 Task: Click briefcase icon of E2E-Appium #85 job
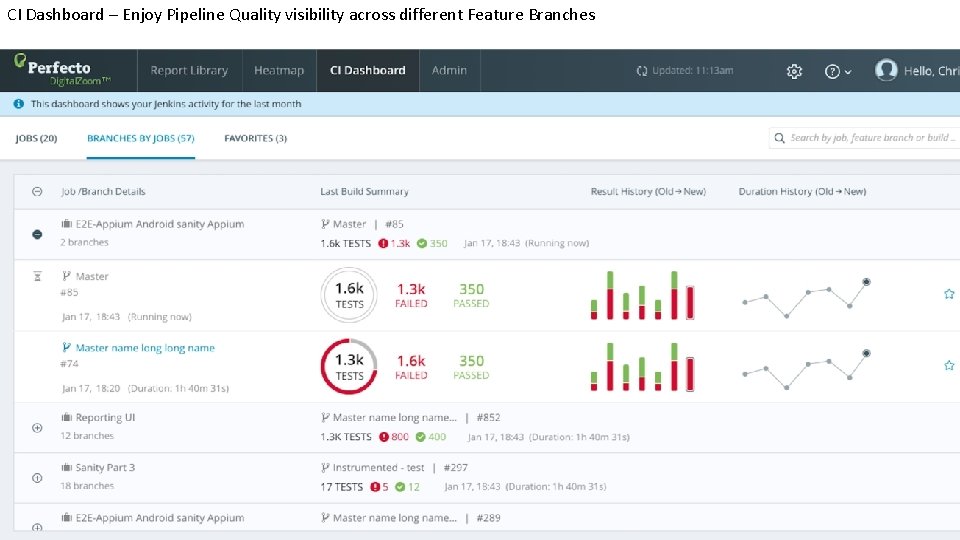coord(66,223)
